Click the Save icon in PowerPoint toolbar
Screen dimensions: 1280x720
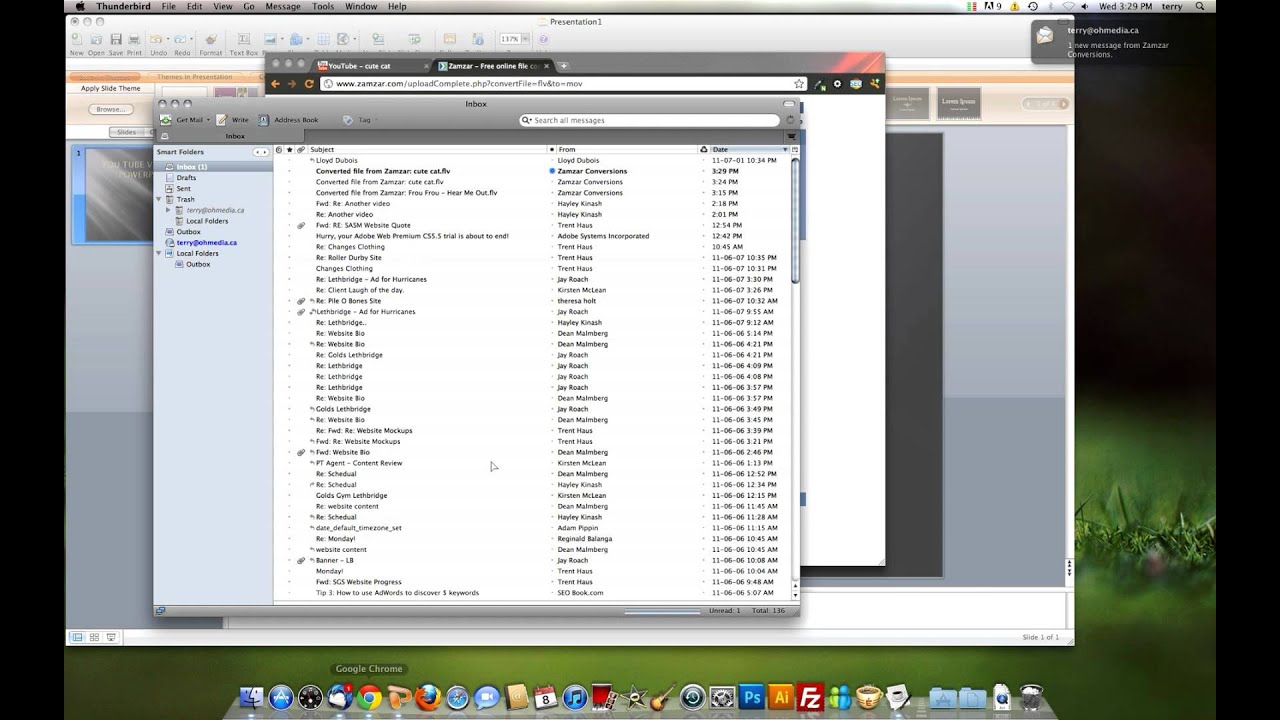point(116,43)
